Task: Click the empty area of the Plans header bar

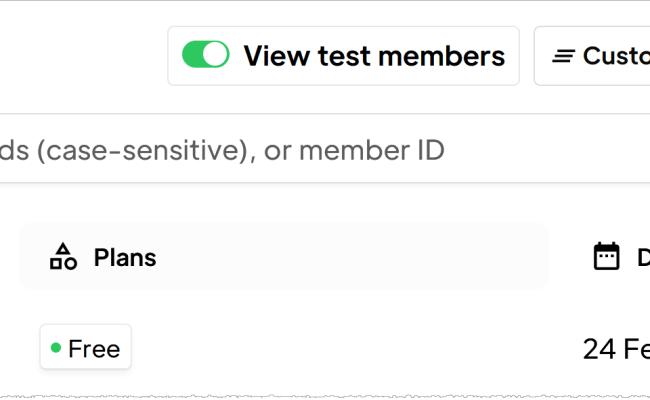Action: click(x=350, y=257)
